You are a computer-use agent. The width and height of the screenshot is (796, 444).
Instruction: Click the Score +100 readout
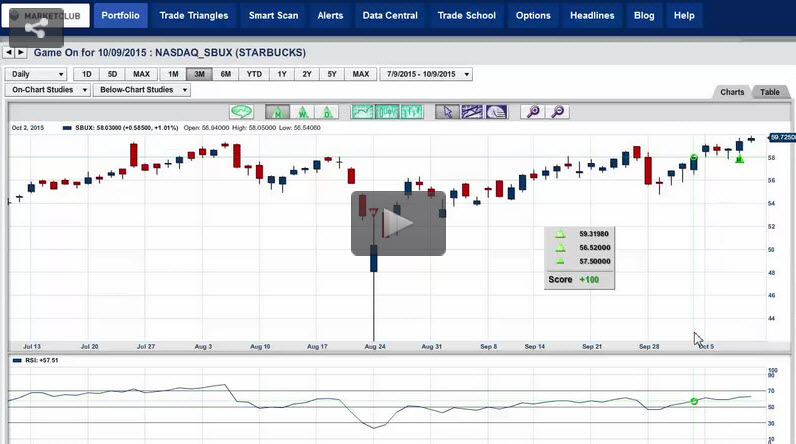tap(574, 280)
